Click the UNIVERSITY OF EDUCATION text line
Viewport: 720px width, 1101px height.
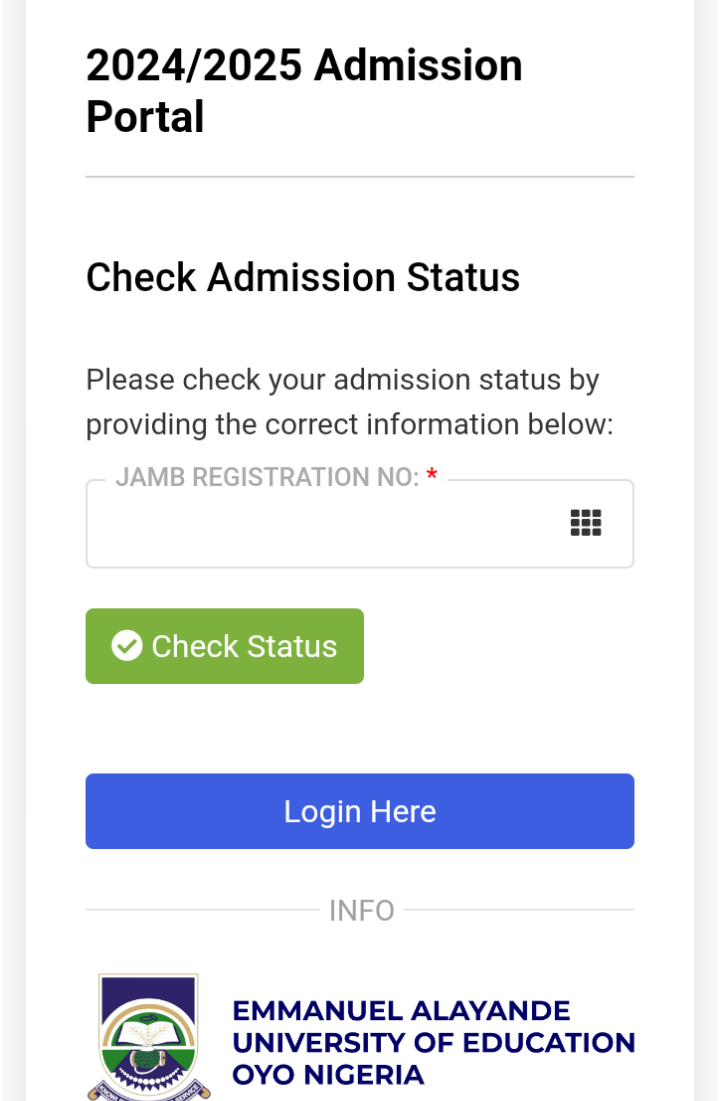433,1043
